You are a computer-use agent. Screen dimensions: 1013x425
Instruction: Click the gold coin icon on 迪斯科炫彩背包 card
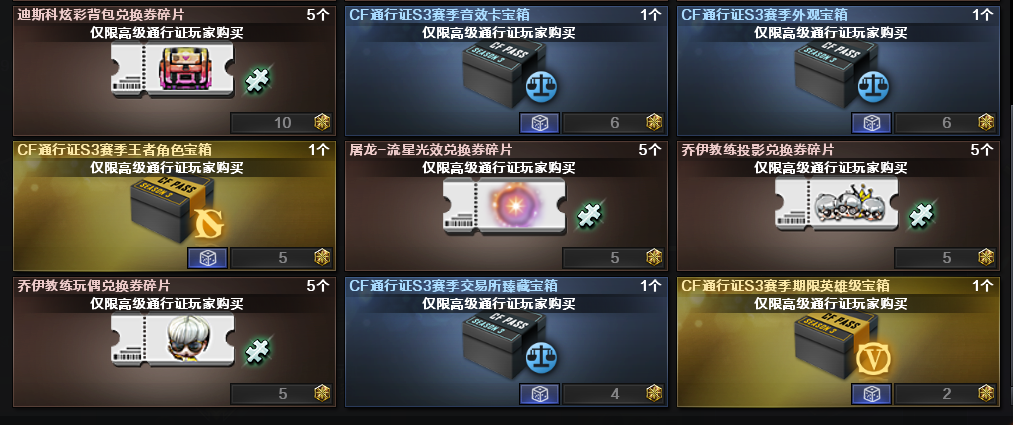(322, 122)
